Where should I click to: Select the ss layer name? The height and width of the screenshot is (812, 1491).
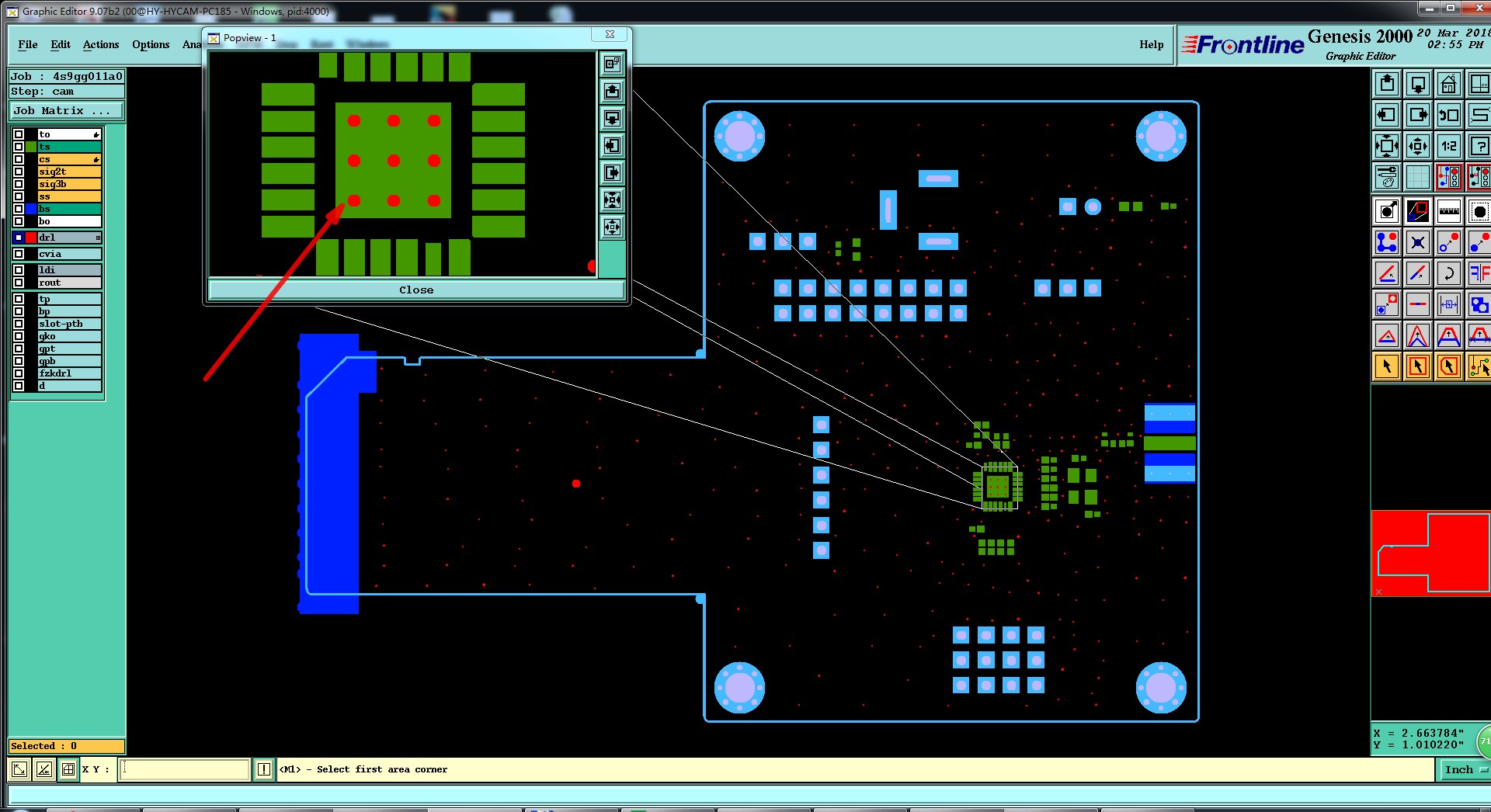pyautogui.click(x=69, y=196)
